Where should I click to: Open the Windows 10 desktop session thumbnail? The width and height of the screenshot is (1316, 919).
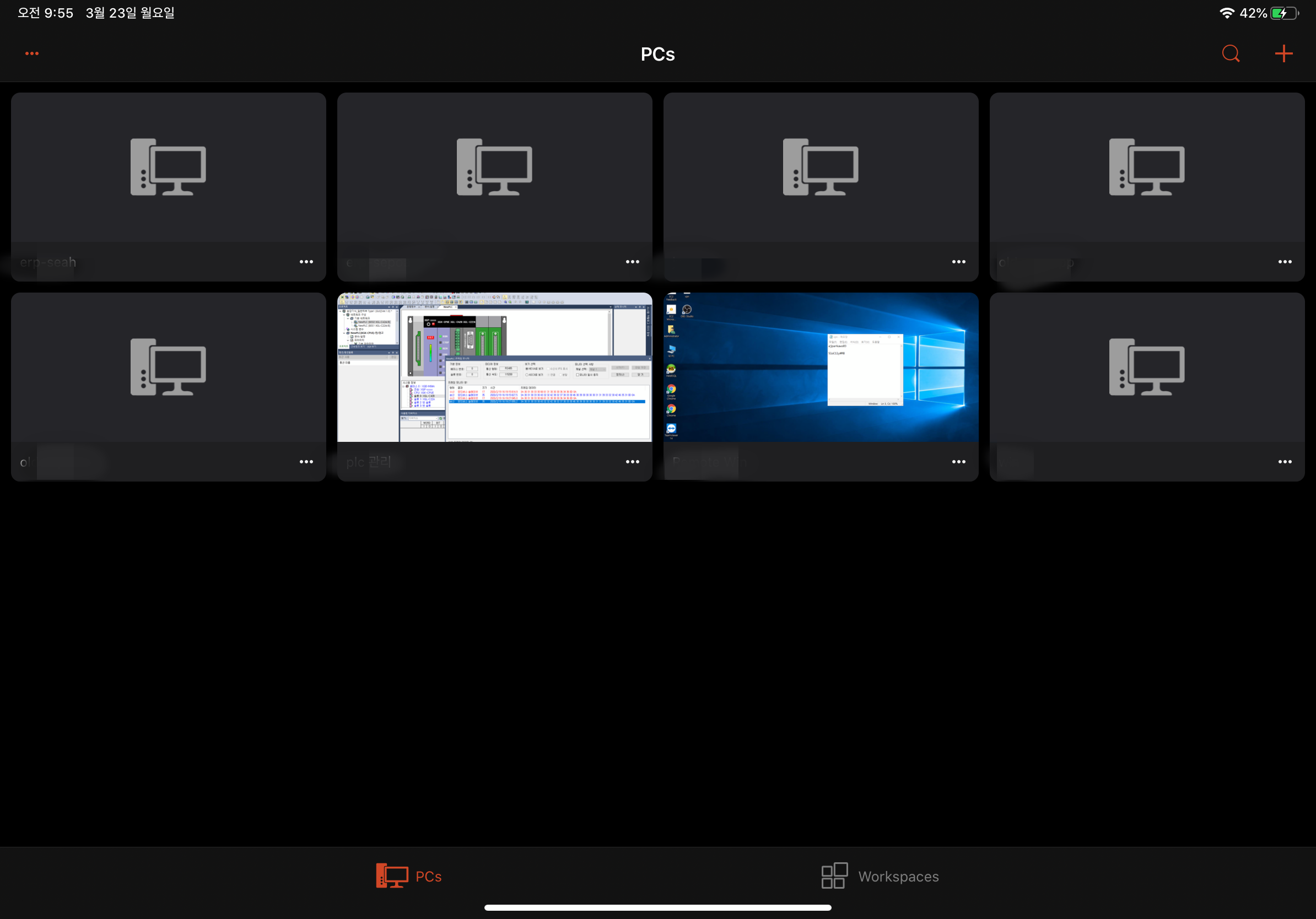pos(820,367)
